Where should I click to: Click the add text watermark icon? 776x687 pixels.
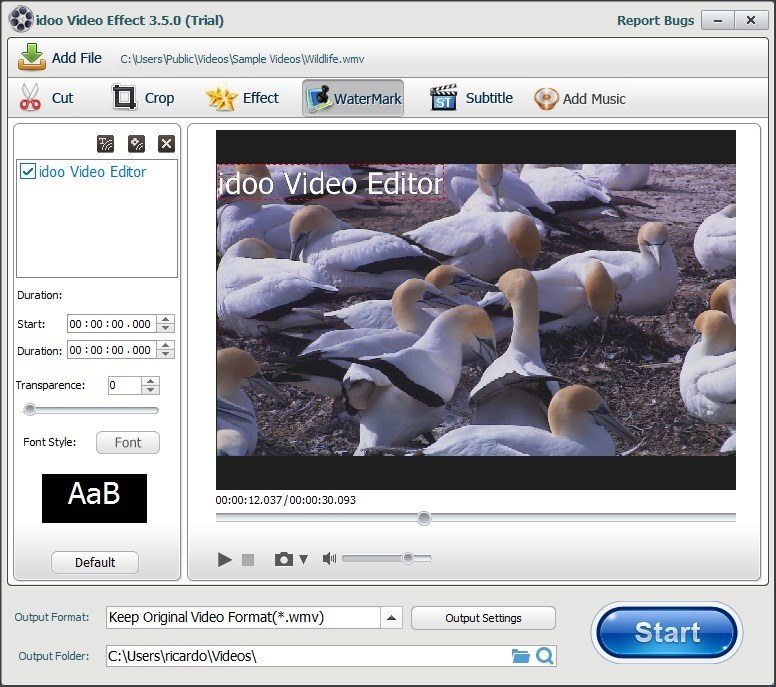coord(105,144)
